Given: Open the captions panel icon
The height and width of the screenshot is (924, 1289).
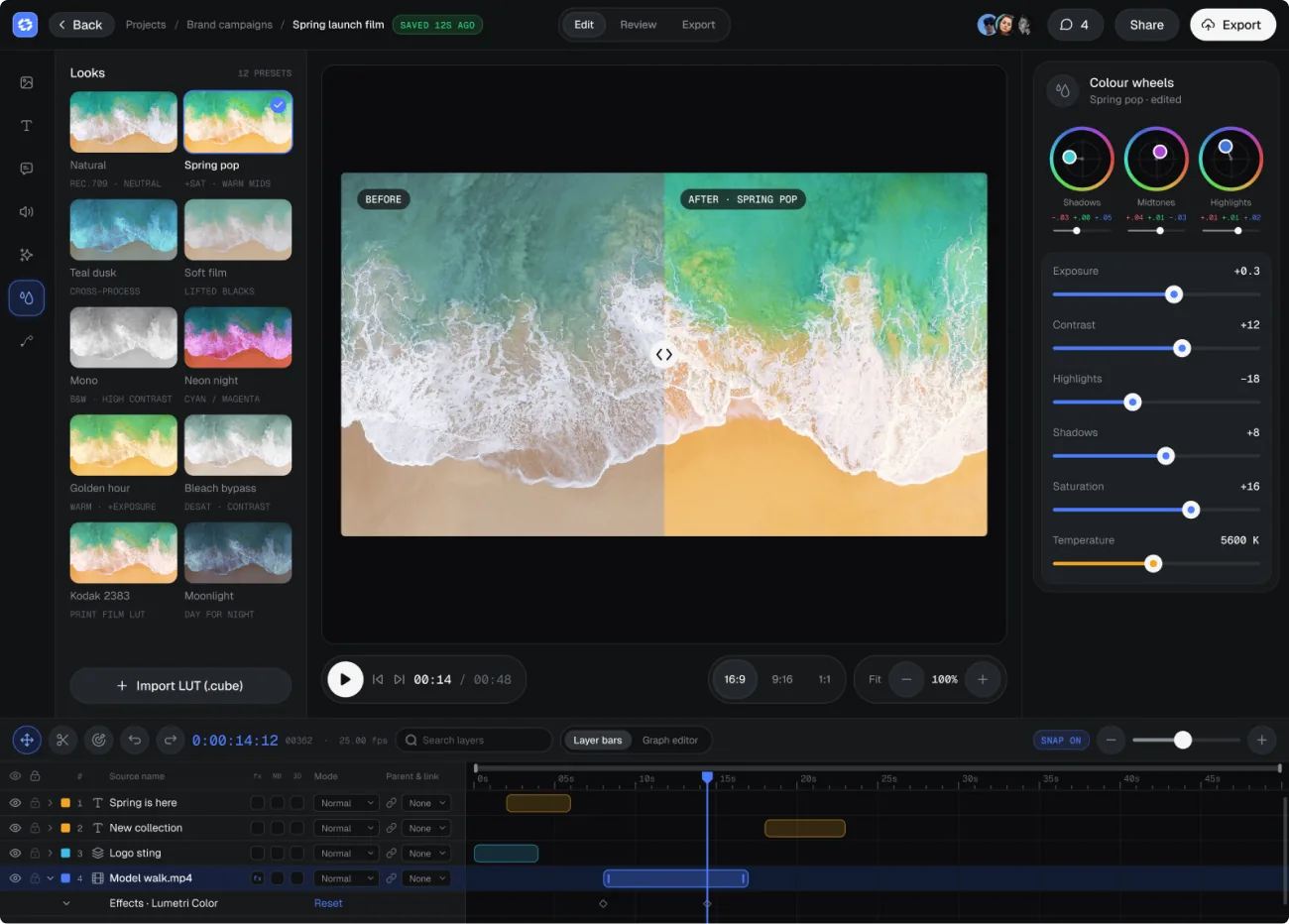Looking at the screenshot, I should point(27,169).
